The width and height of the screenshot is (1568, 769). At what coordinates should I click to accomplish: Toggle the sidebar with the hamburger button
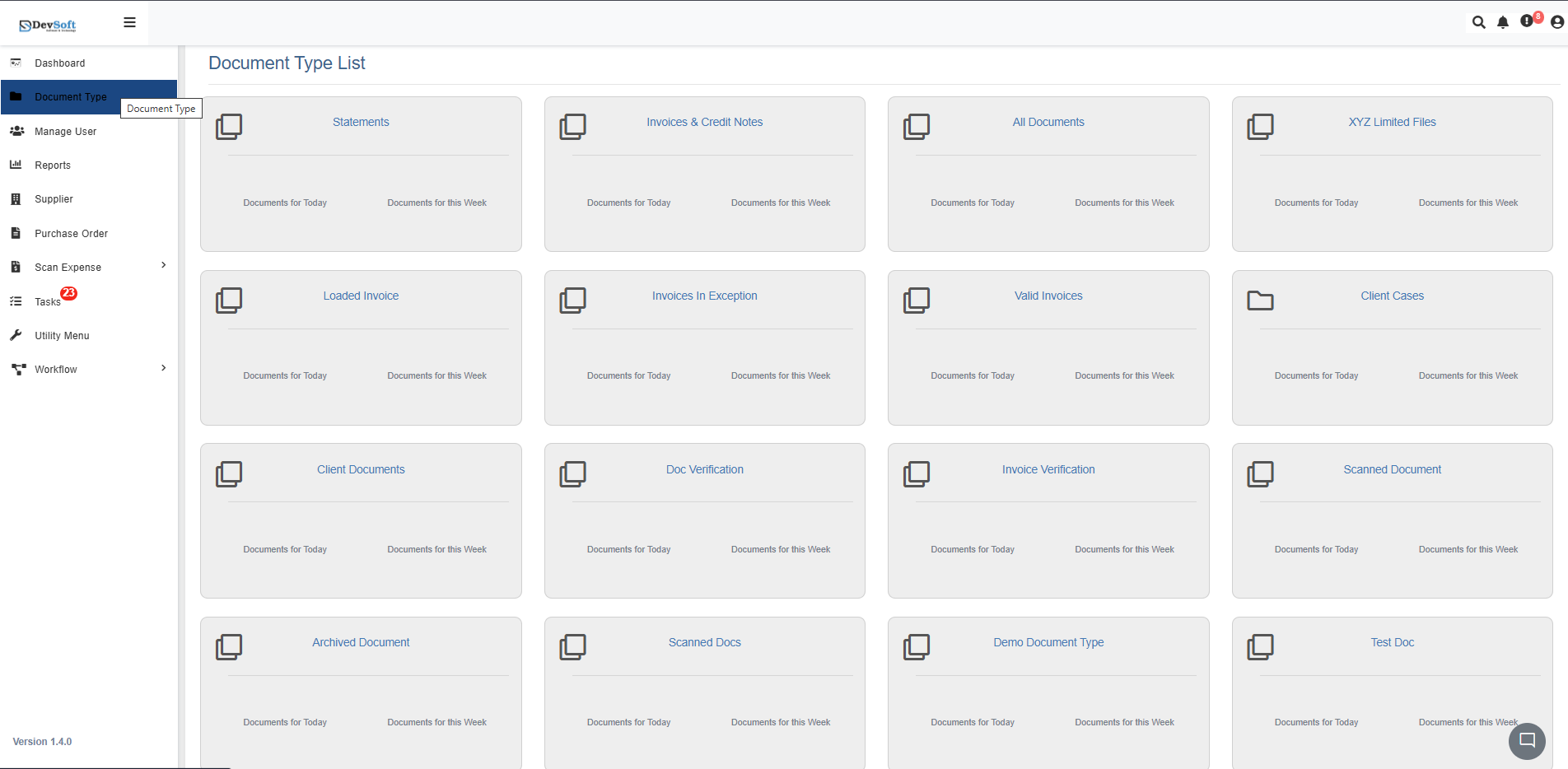tap(129, 22)
